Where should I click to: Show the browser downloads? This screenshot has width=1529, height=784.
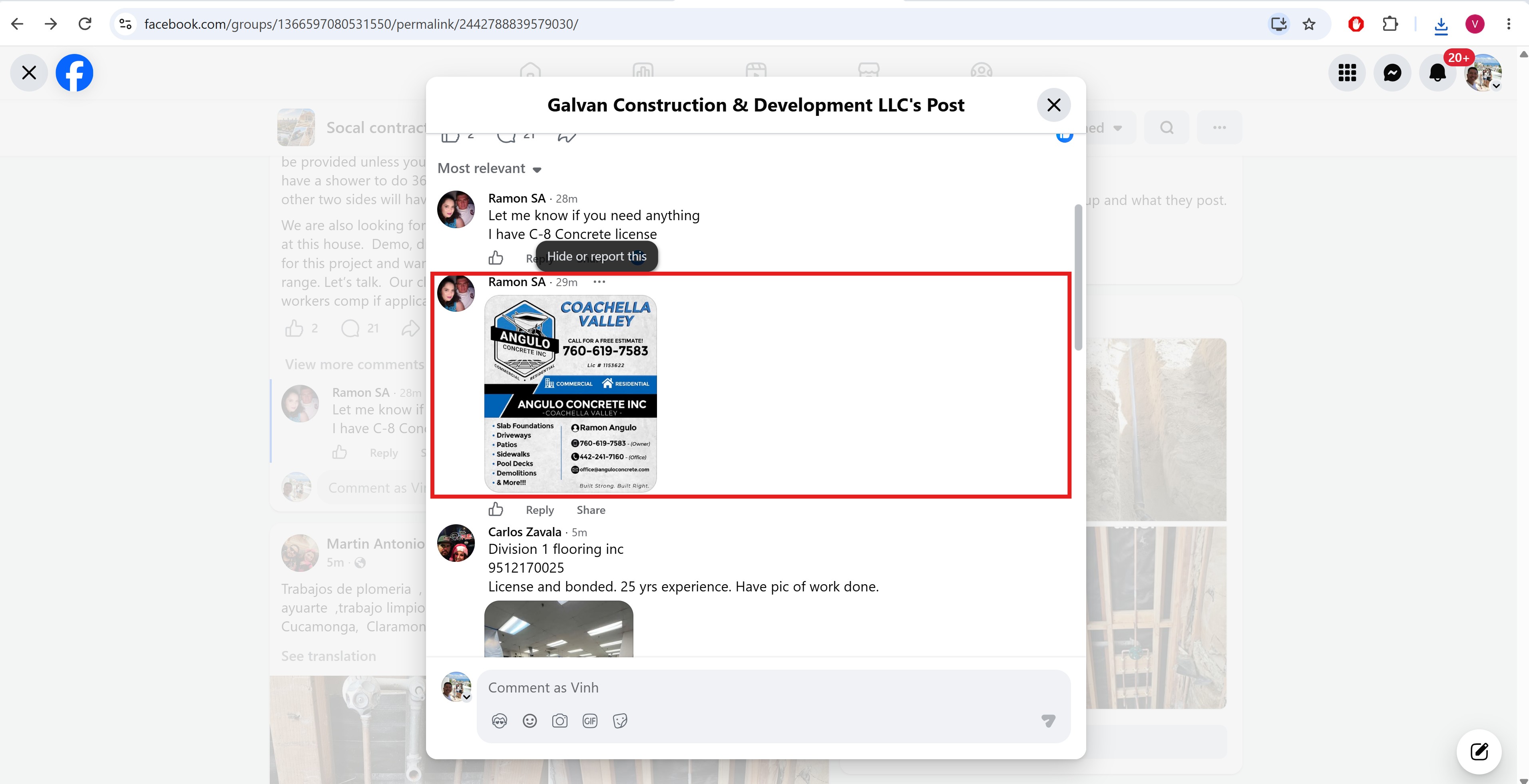[x=1441, y=25]
